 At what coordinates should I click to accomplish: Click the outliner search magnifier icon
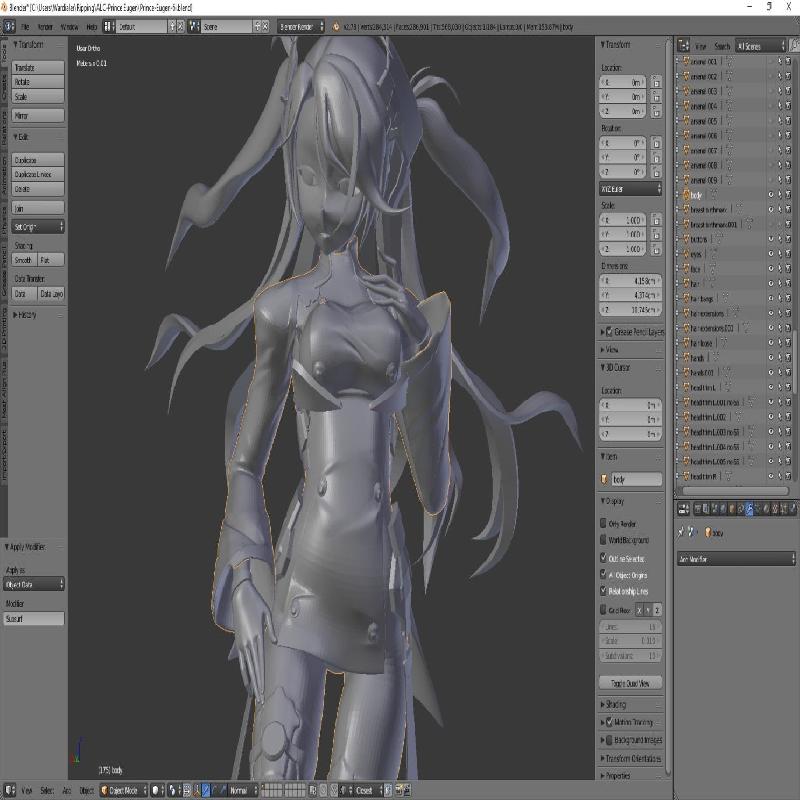[794, 46]
